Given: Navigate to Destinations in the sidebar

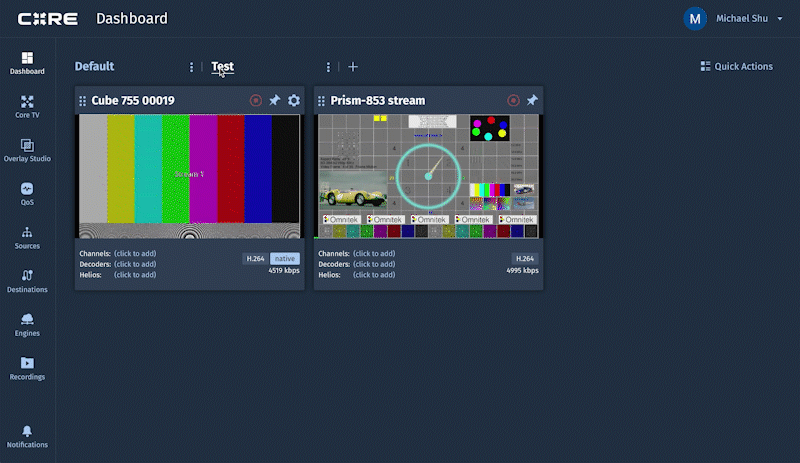Looking at the screenshot, I should tap(27, 280).
